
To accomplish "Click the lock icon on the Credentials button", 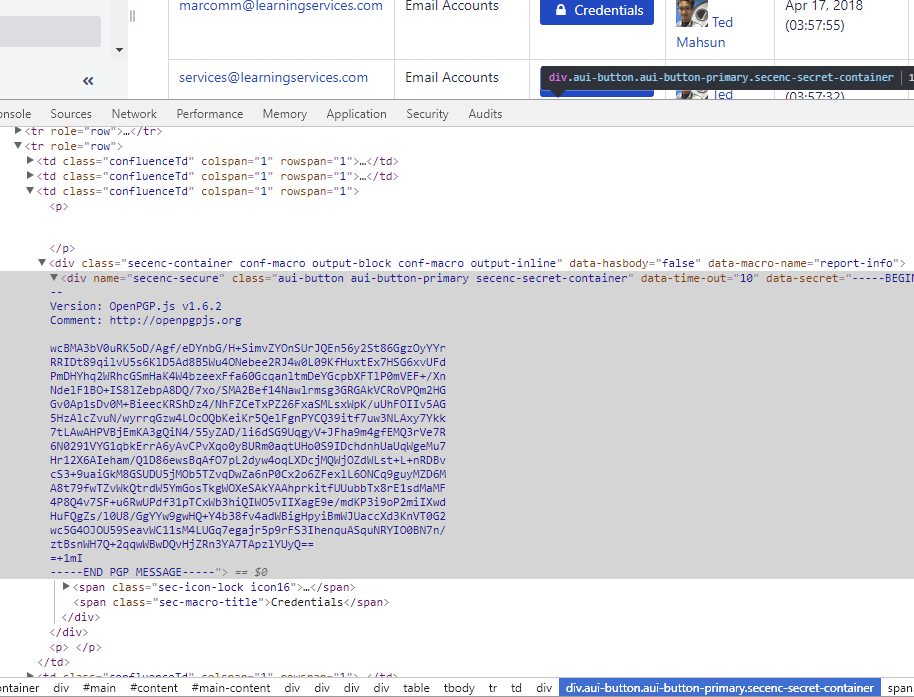I will [x=561, y=11].
